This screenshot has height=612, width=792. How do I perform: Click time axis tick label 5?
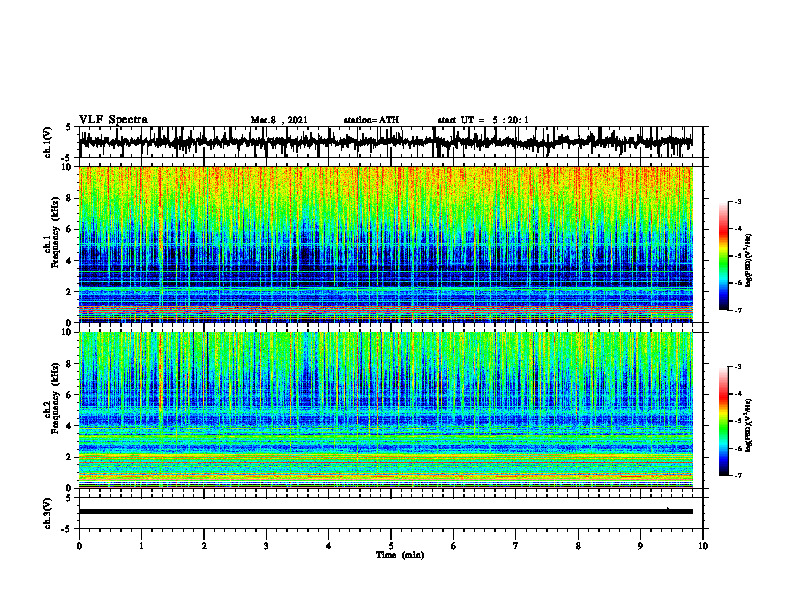(391, 546)
